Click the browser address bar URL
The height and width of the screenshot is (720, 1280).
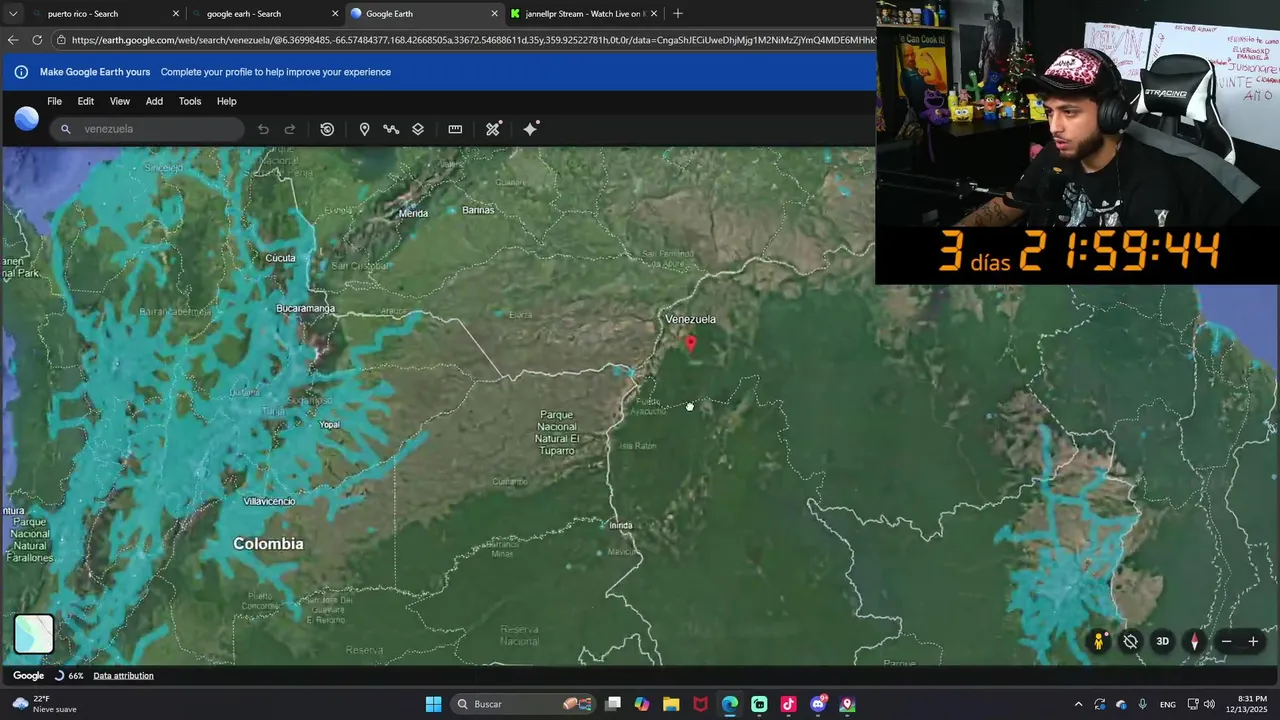click(473, 40)
